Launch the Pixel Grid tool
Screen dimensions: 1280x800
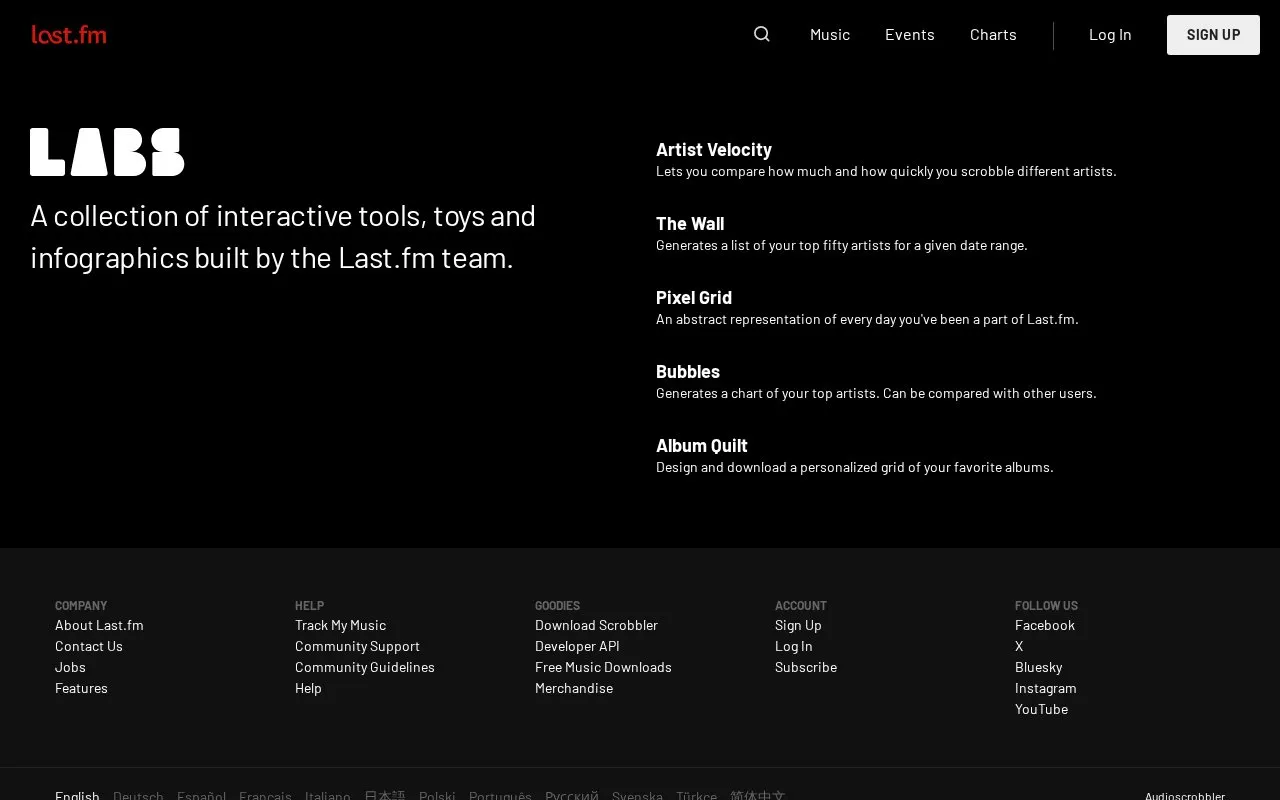[694, 297]
